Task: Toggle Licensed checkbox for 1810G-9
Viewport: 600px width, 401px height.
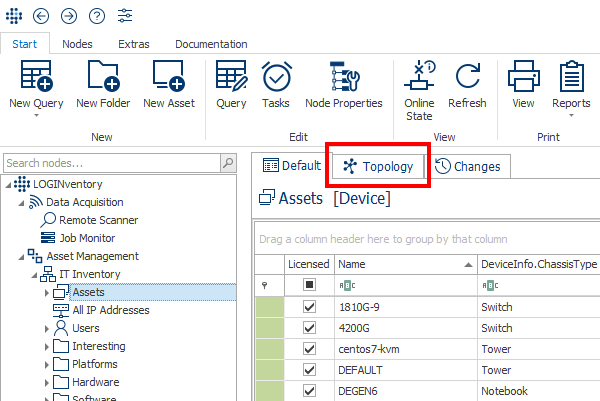Action: (x=309, y=307)
